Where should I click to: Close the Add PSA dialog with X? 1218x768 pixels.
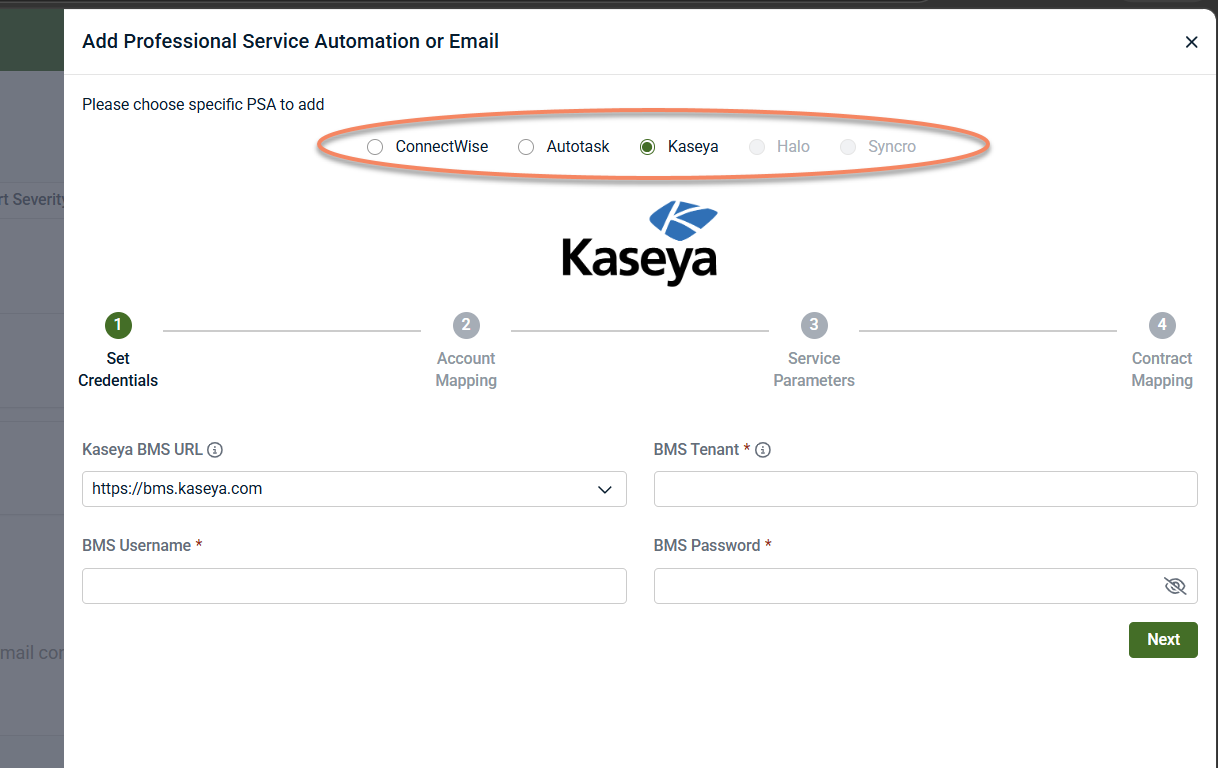[1191, 42]
